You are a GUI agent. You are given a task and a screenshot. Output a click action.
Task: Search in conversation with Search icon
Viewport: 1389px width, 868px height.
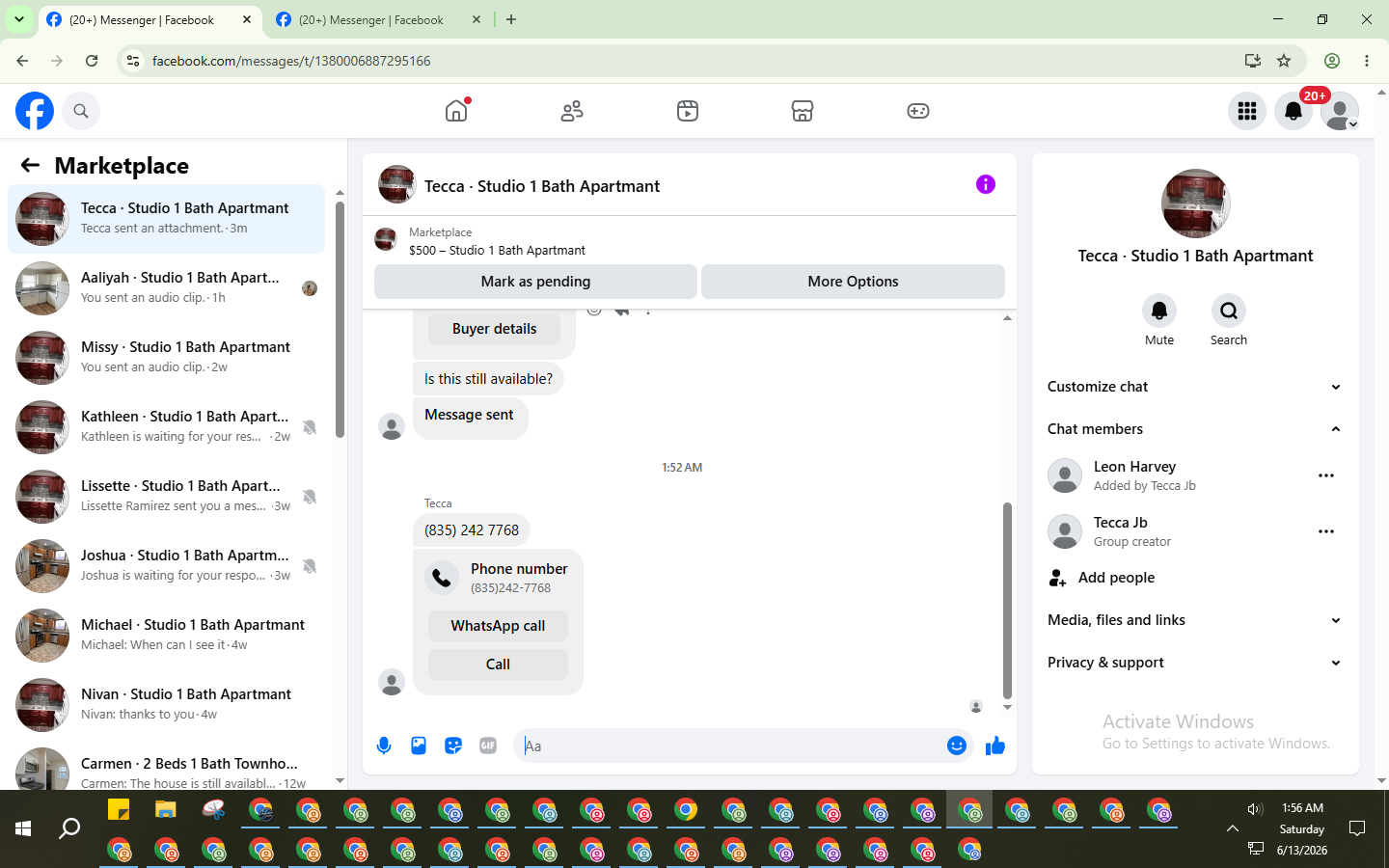point(1229,311)
